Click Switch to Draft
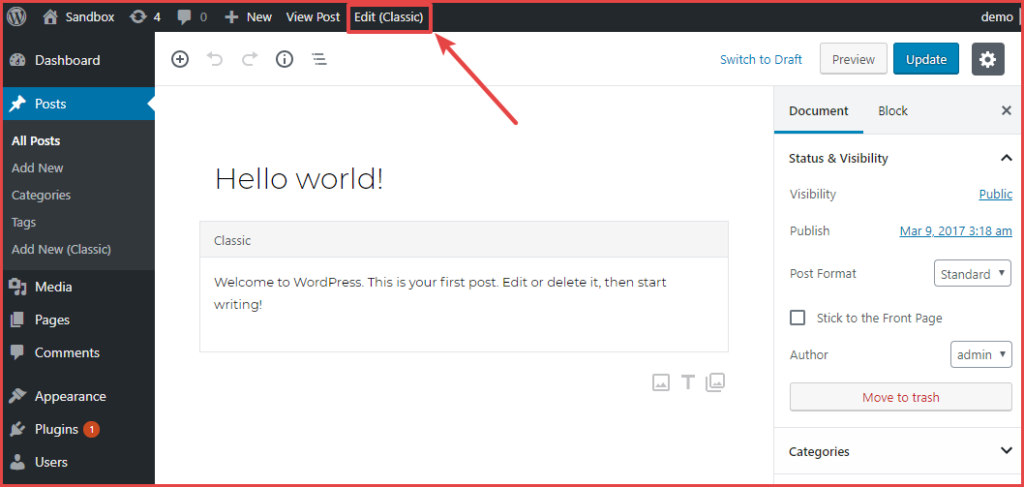Viewport: 1024px width, 487px height. point(761,59)
